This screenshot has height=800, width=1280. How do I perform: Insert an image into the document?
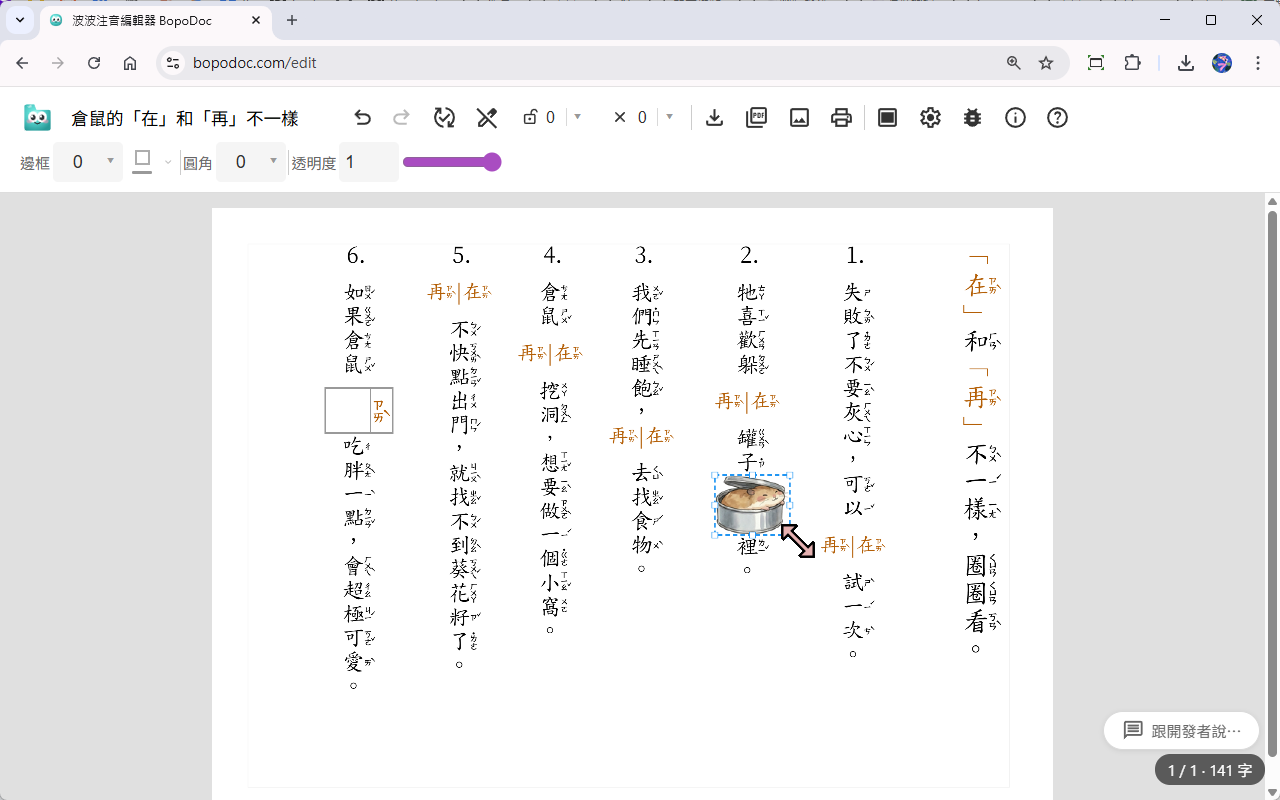(798, 117)
